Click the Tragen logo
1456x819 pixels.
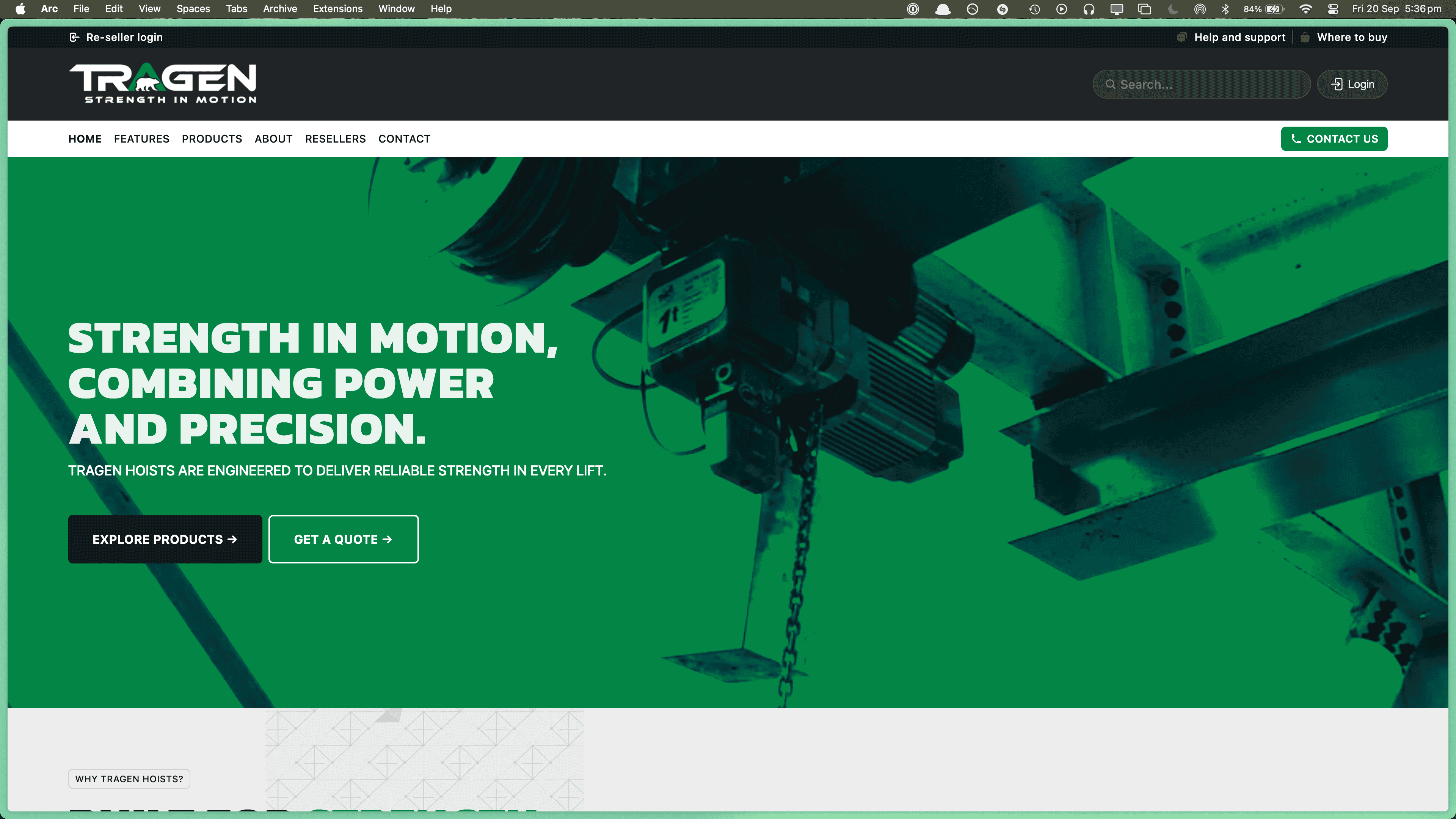point(163,83)
